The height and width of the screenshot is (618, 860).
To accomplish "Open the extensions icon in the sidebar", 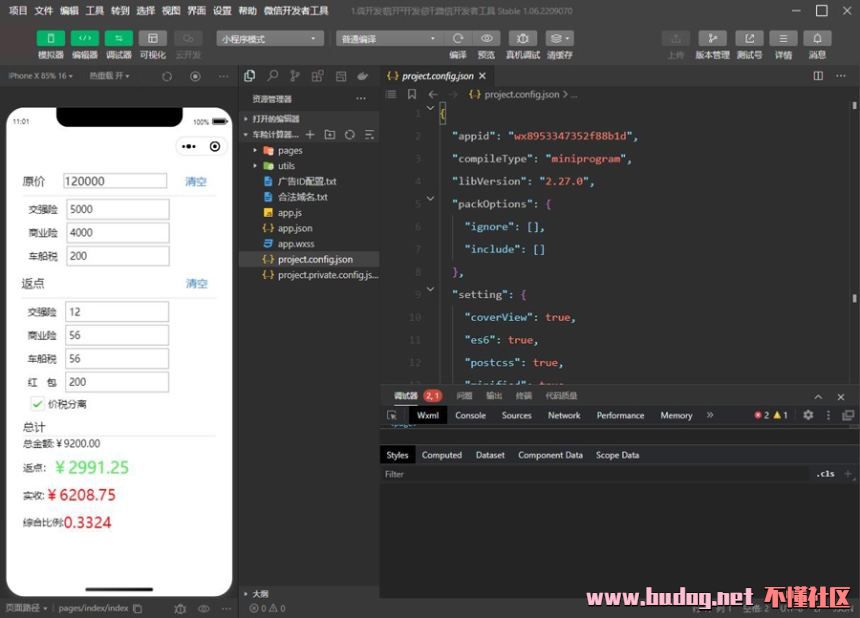I will pyautogui.click(x=318, y=76).
